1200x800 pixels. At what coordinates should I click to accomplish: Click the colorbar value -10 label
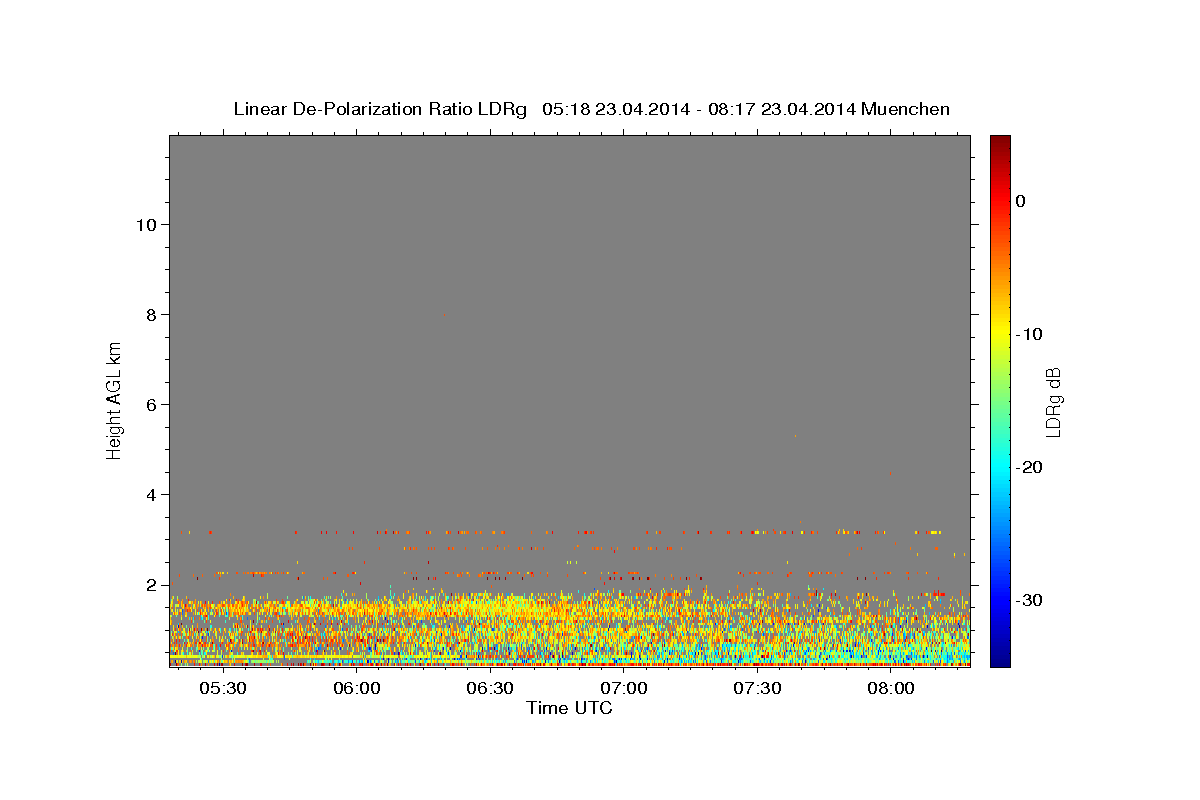point(1030,334)
